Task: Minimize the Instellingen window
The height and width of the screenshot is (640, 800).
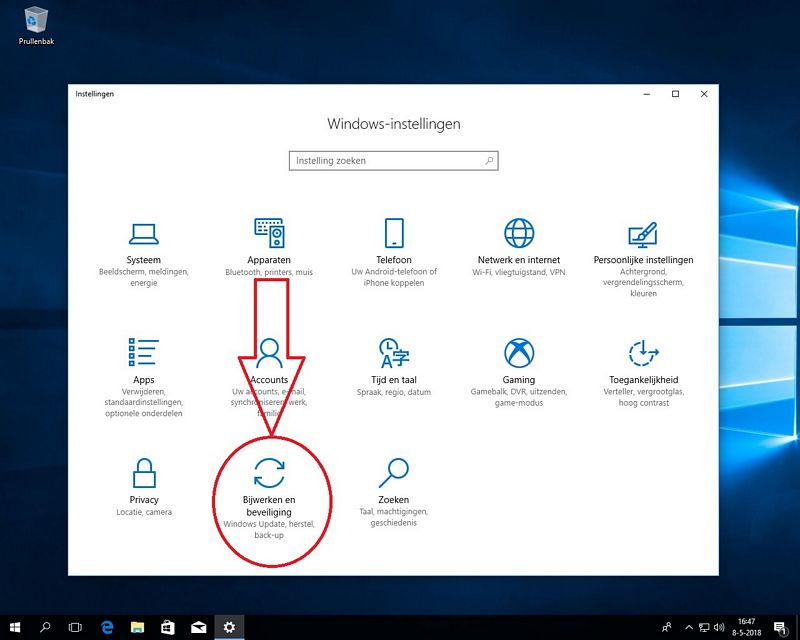Action: pyautogui.click(x=647, y=94)
